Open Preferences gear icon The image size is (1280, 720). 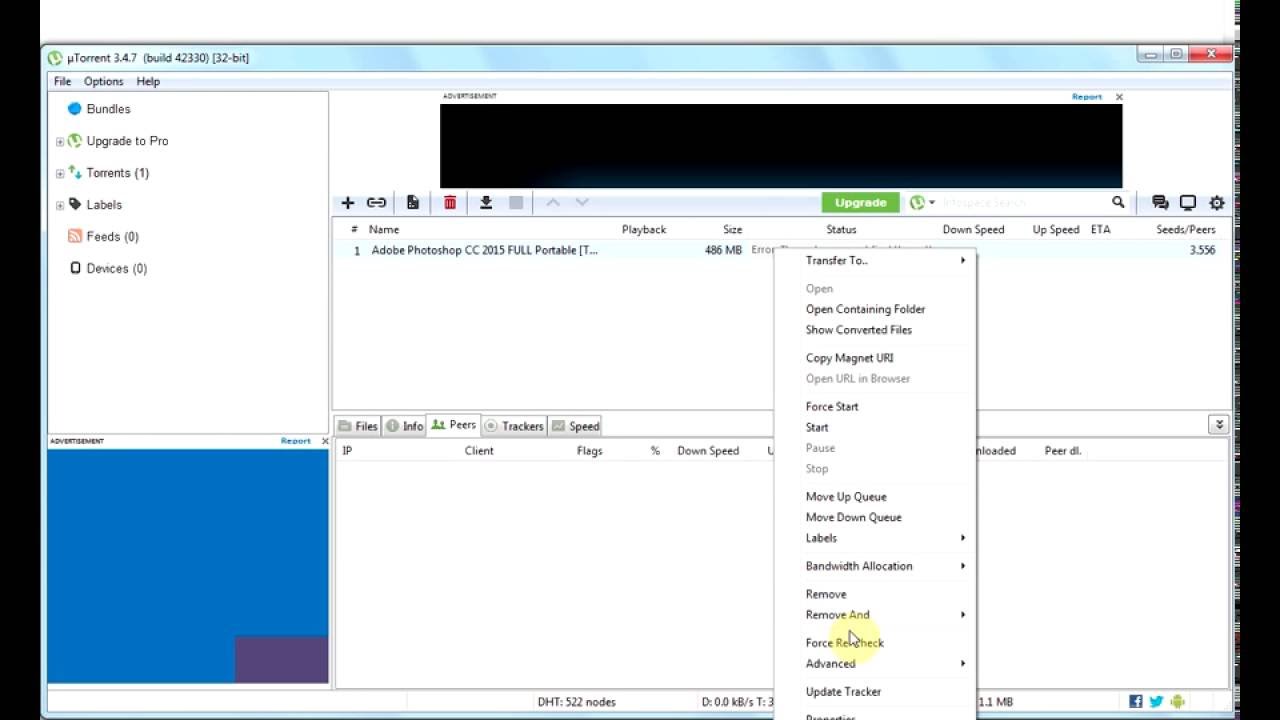1217,203
